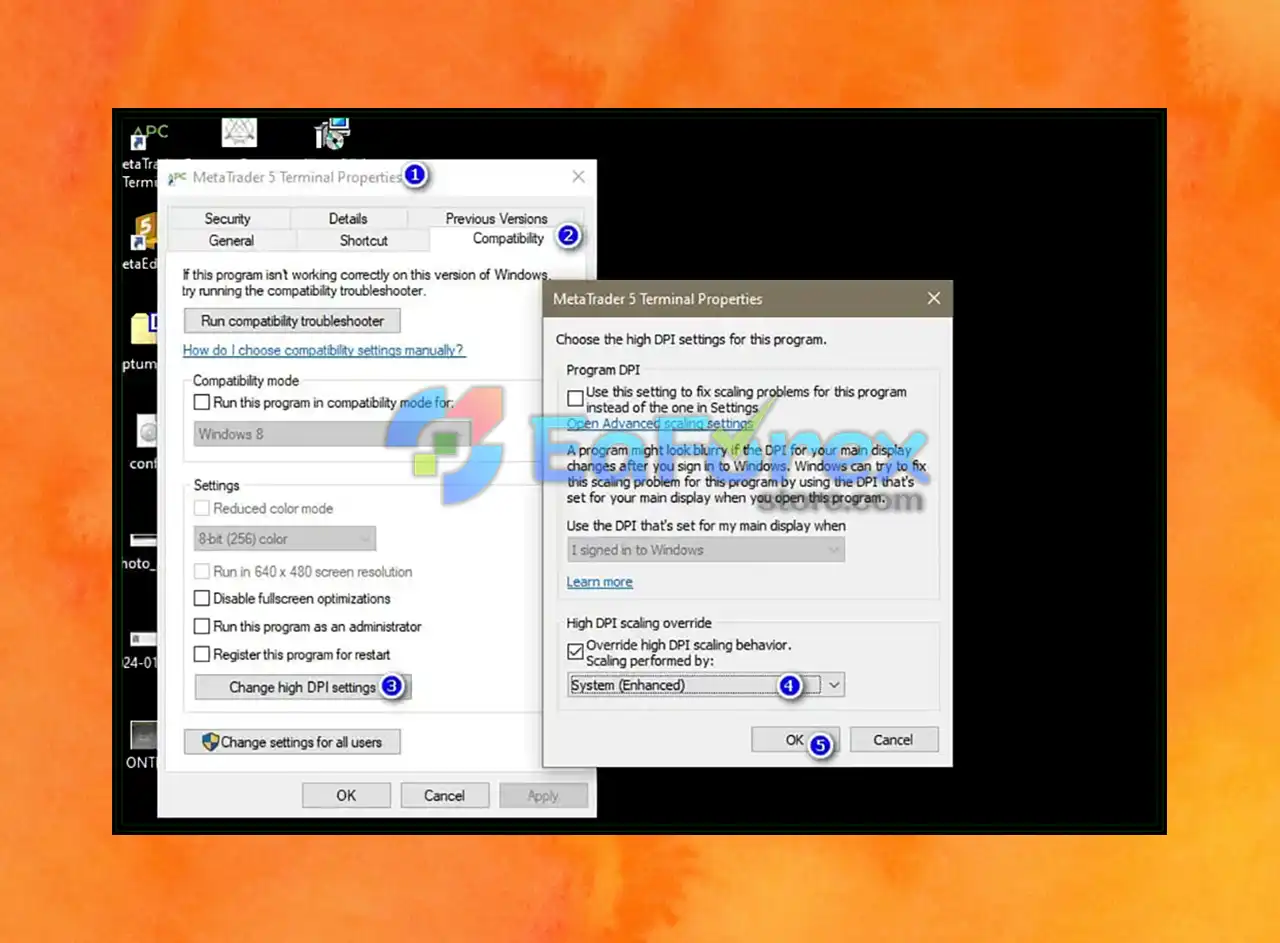Open 'How do I choose compatibility settings manually?' link

click(x=324, y=350)
